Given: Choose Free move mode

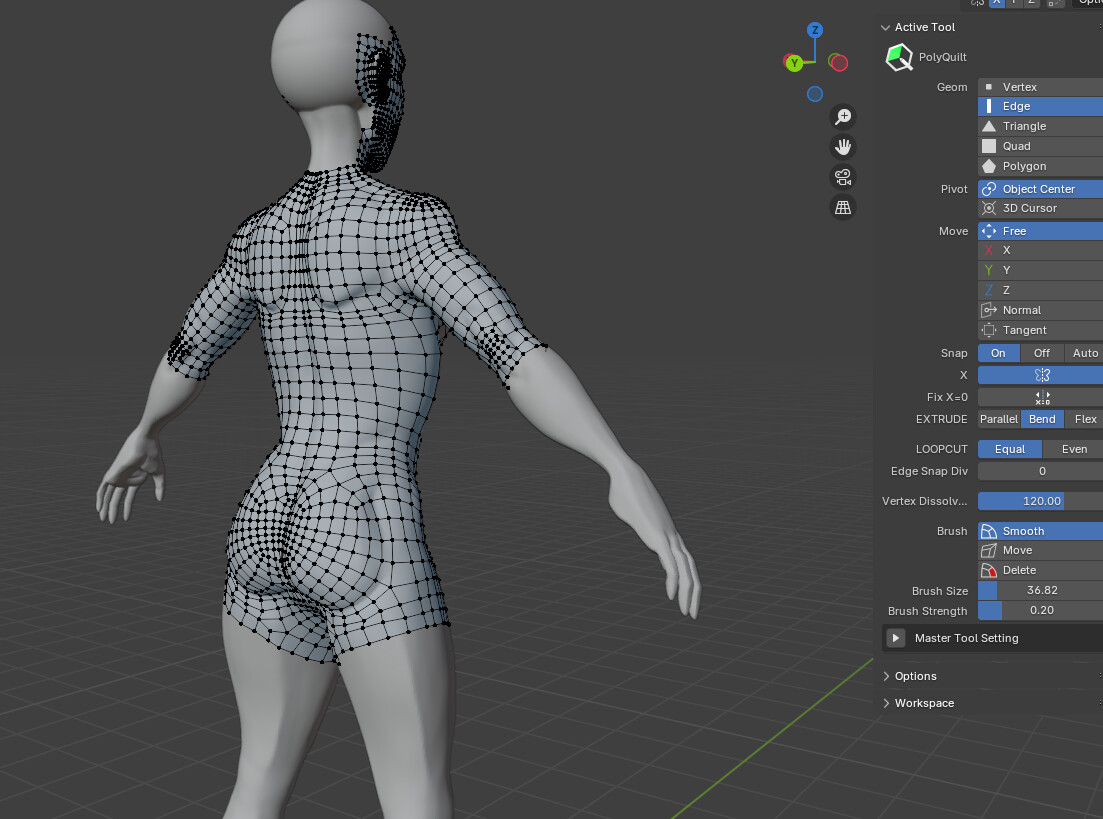Looking at the screenshot, I should [x=1040, y=231].
